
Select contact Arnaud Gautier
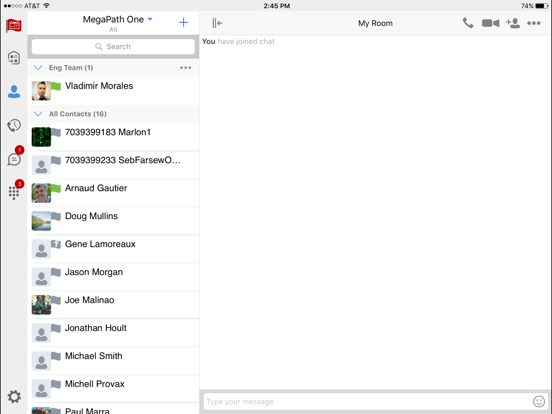point(113,193)
